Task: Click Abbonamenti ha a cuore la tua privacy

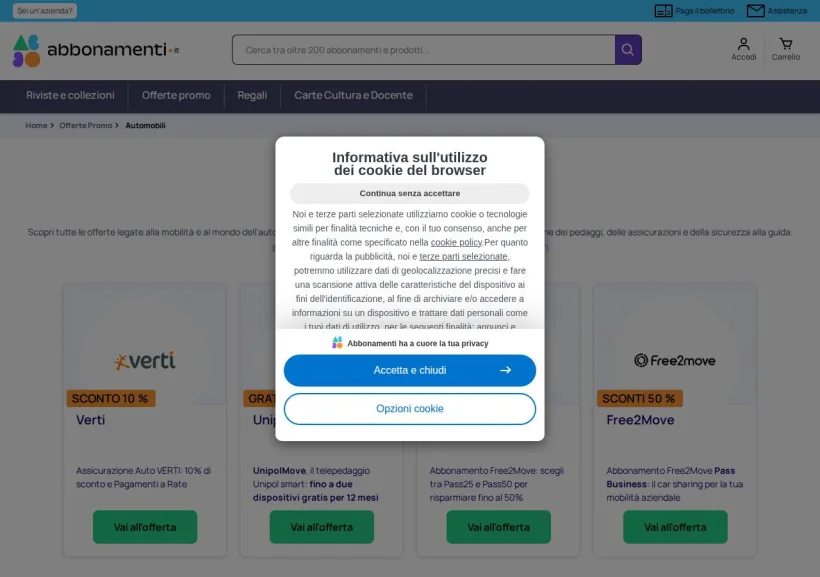Action: coord(418,343)
